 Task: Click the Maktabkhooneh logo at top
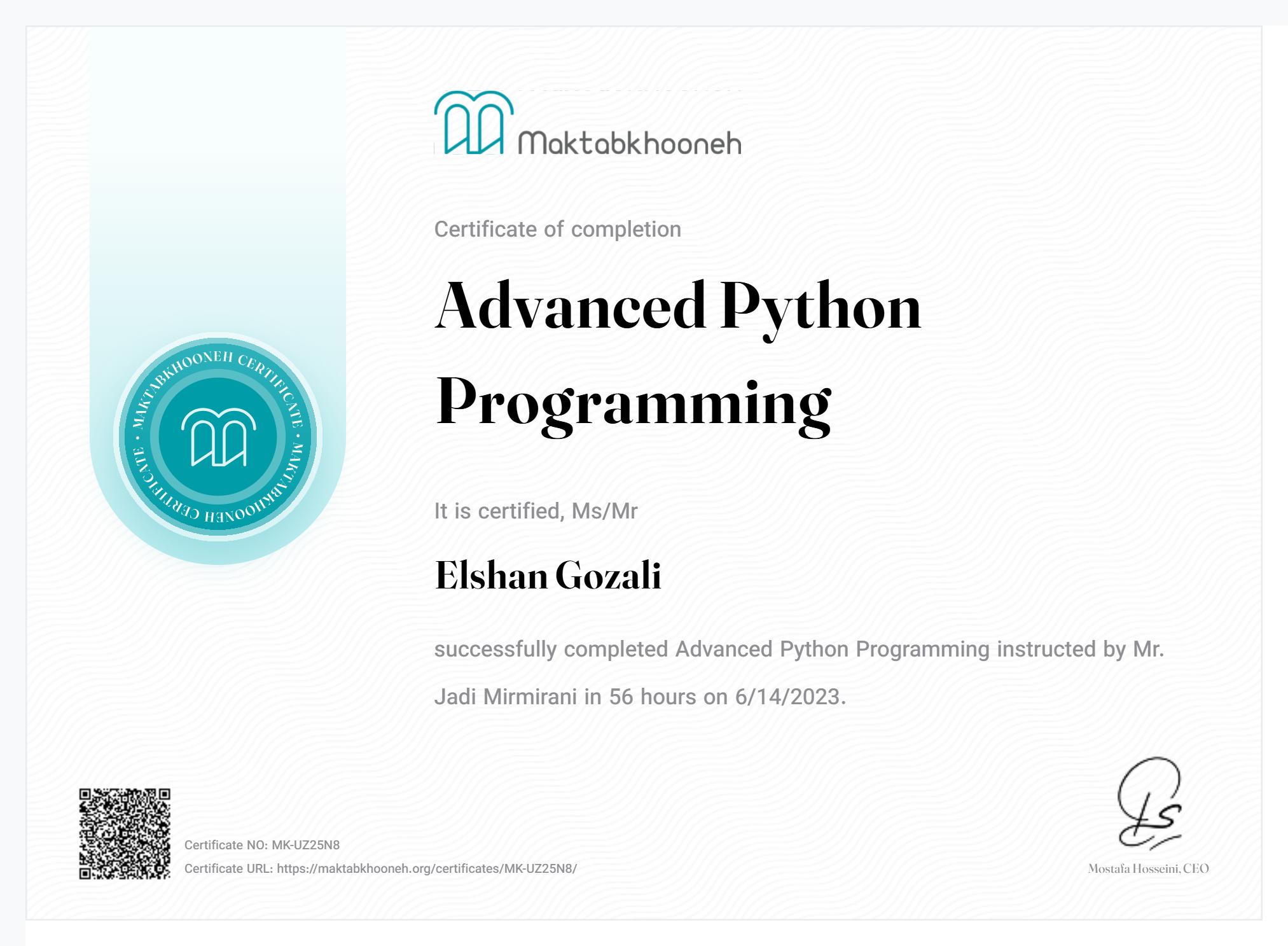pyautogui.click(x=588, y=123)
